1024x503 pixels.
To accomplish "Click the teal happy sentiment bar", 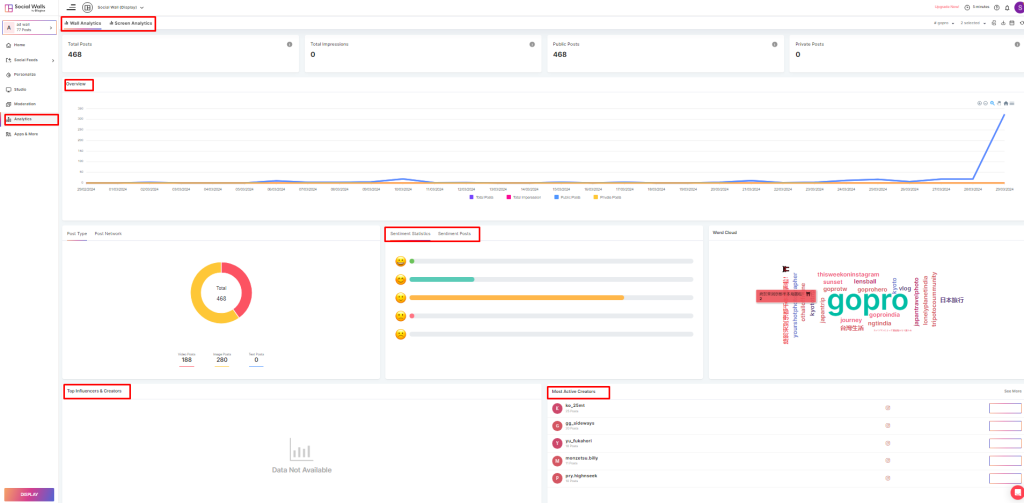I will 441,279.
